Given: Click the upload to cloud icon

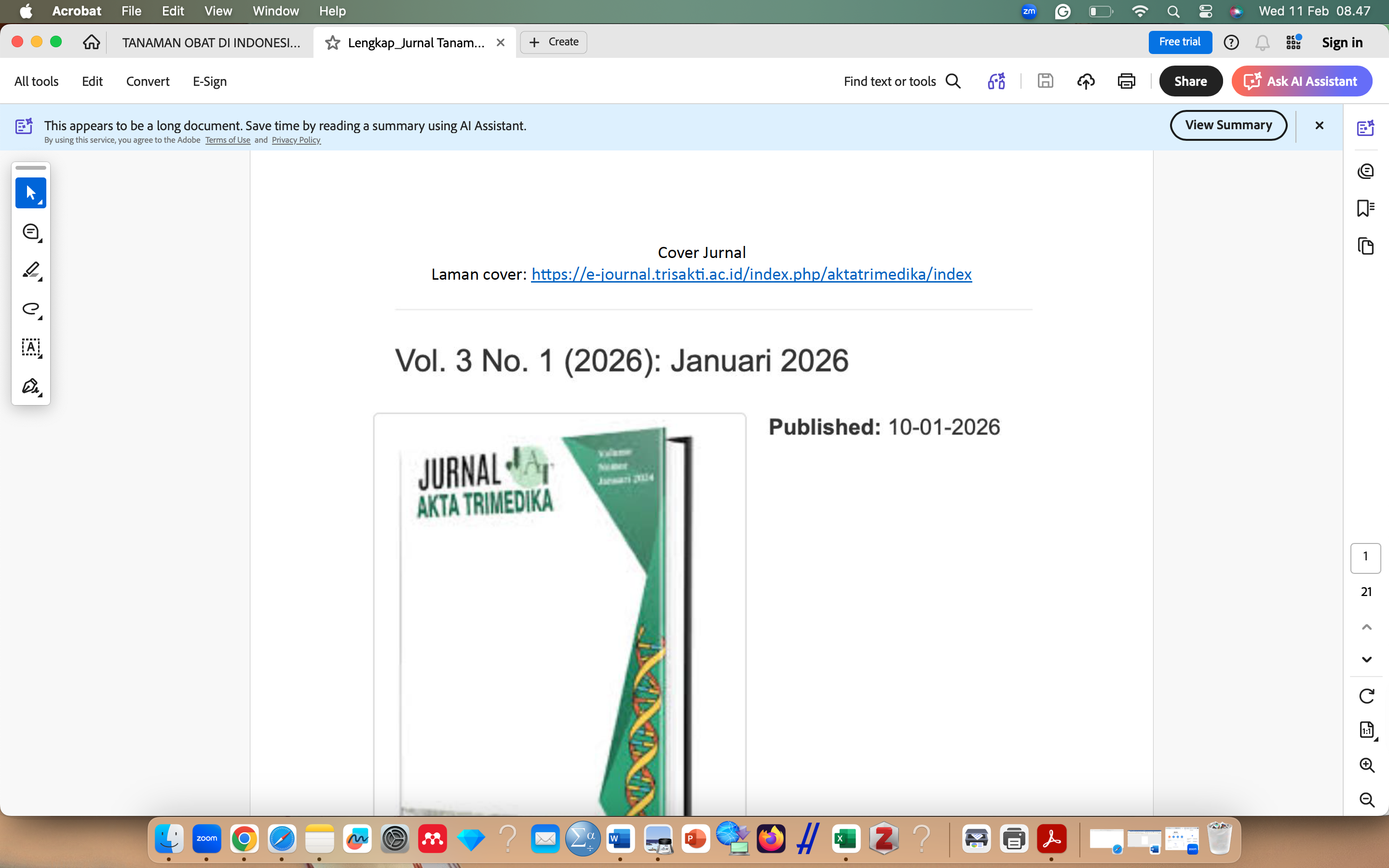Looking at the screenshot, I should tap(1085, 81).
